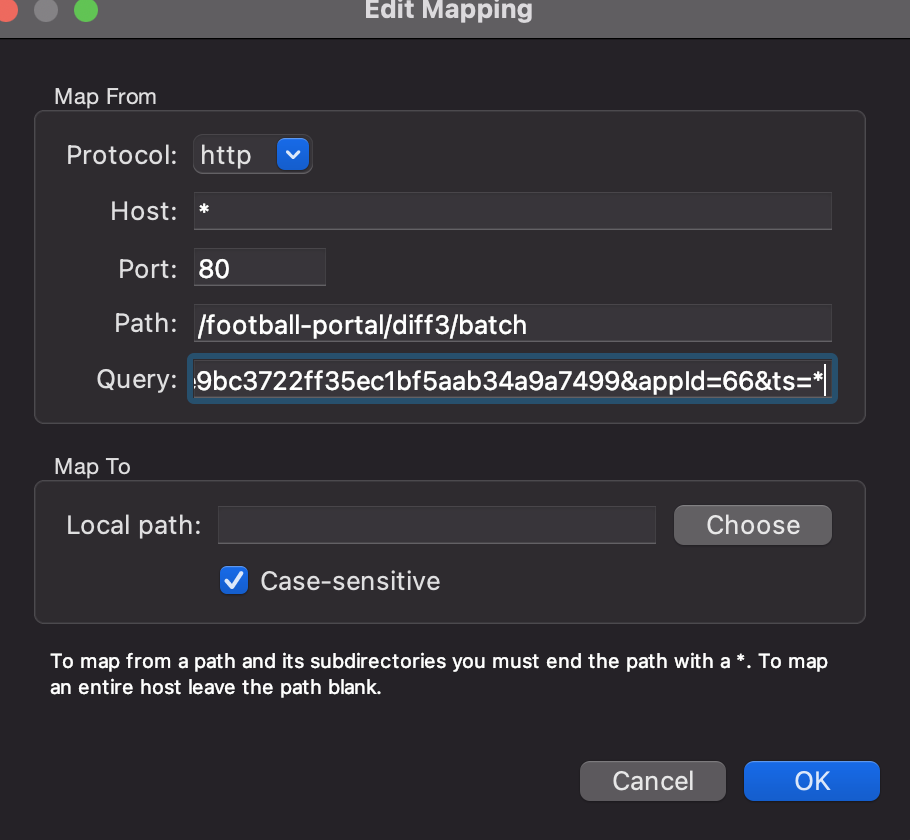Confirm the mapping with OK
The width and height of the screenshot is (910, 840).
coord(811,781)
